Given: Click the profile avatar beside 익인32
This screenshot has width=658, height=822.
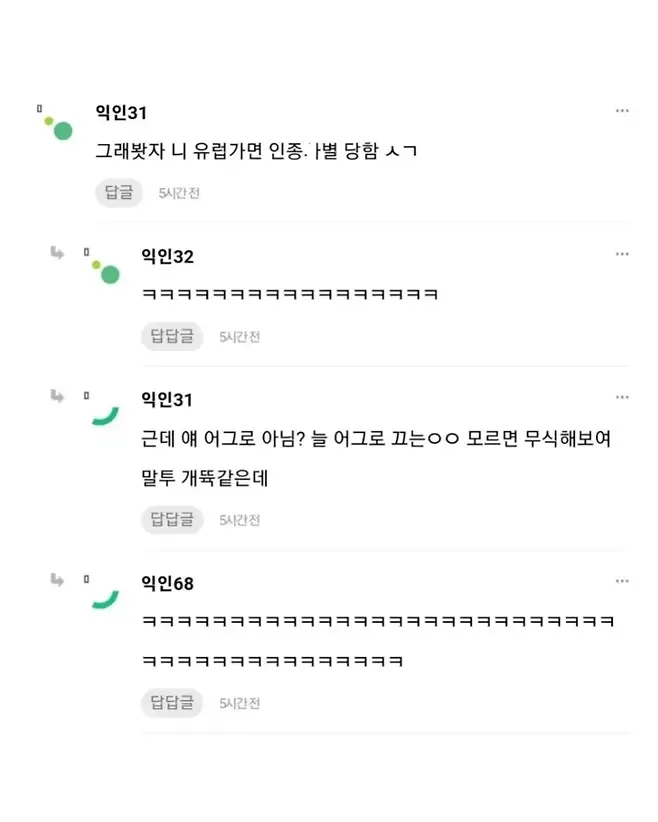Looking at the screenshot, I should click(104, 270).
